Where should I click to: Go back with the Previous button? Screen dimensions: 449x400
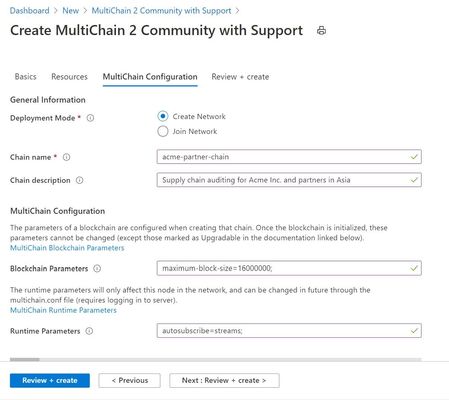pyautogui.click(x=129, y=380)
